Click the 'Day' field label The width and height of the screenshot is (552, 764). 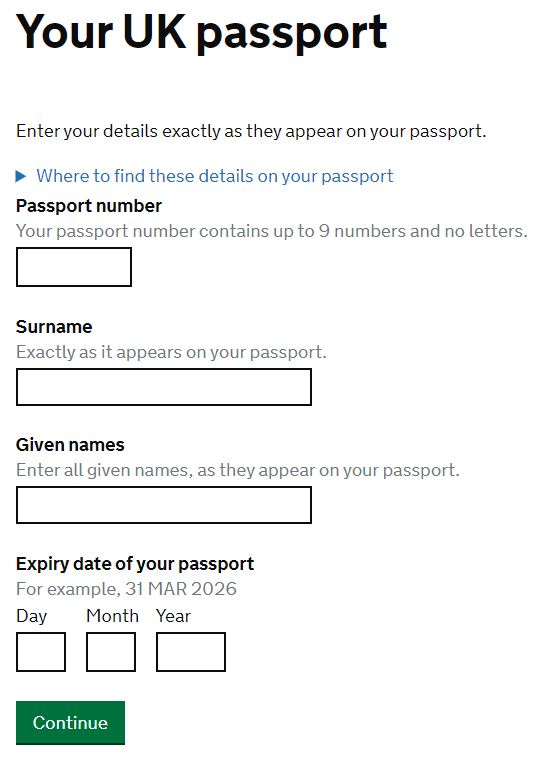[x=32, y=616]
